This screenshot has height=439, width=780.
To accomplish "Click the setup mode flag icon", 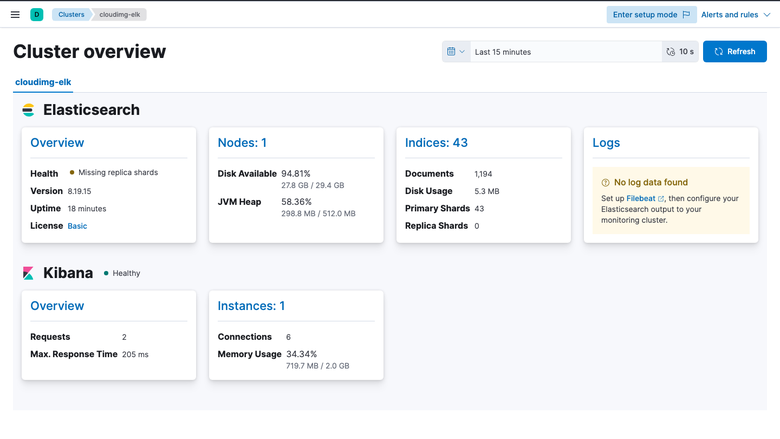I will click(686, 14).
